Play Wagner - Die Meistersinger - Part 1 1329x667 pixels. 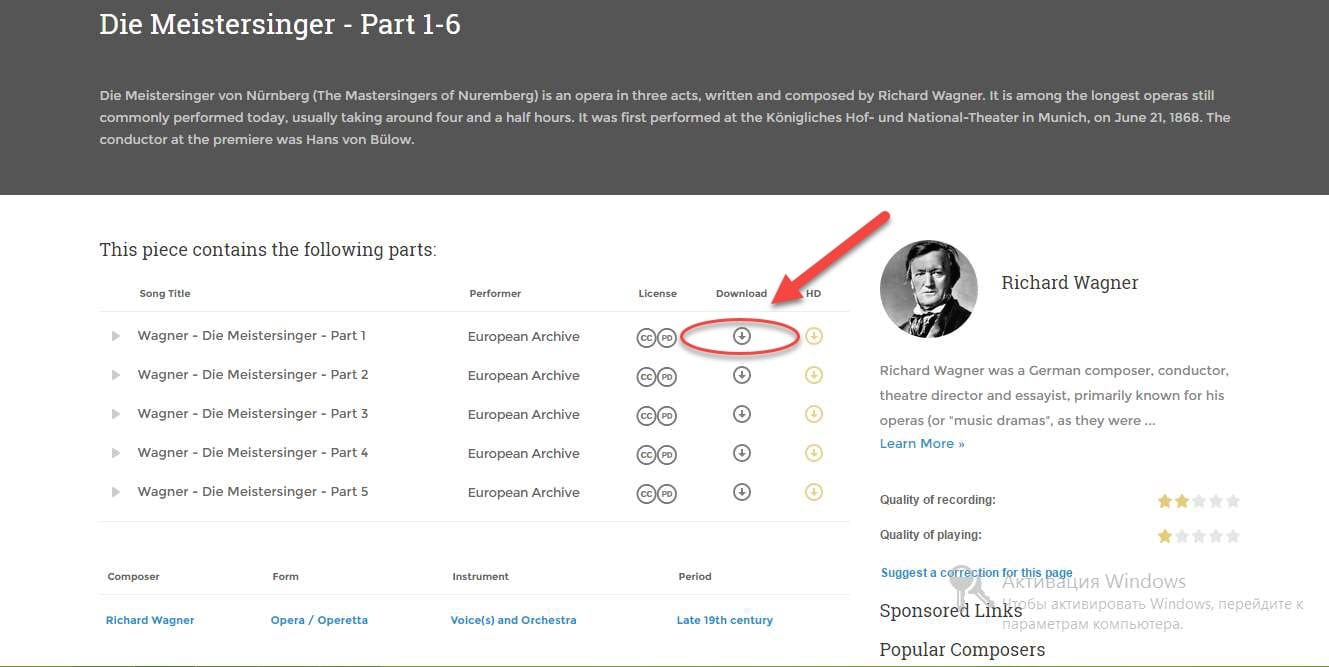tap(116, 336)
